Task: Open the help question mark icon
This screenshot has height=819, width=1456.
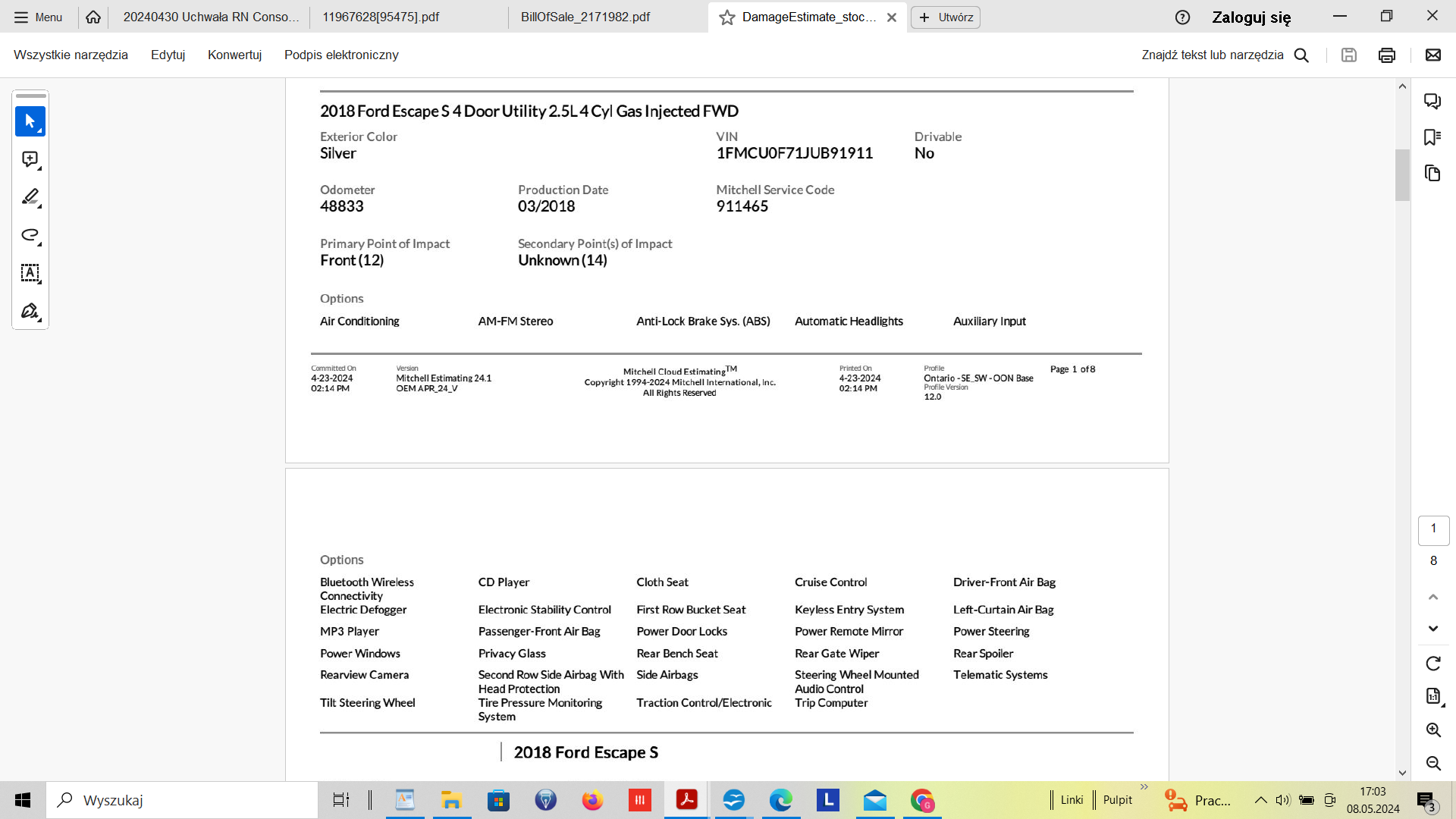Action: pyautogui.click(x=1182, y=17)
